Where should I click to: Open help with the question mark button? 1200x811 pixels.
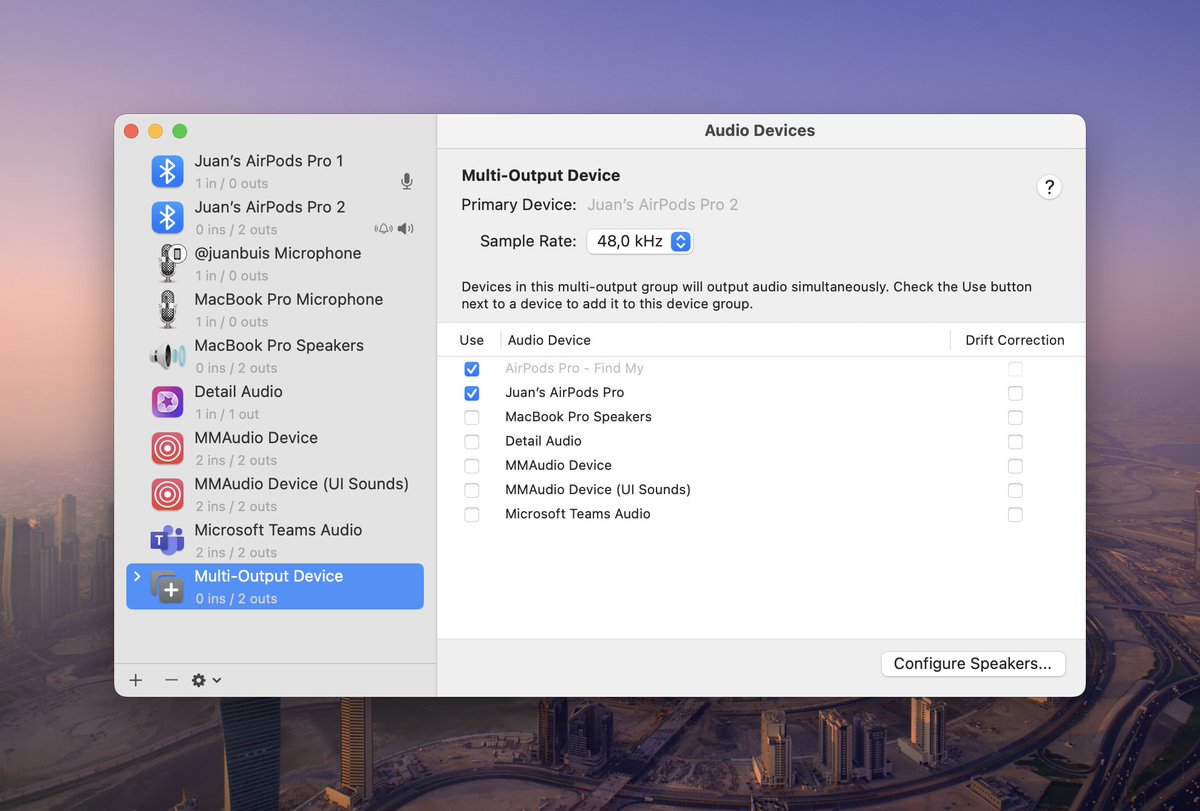point(1048,187)
